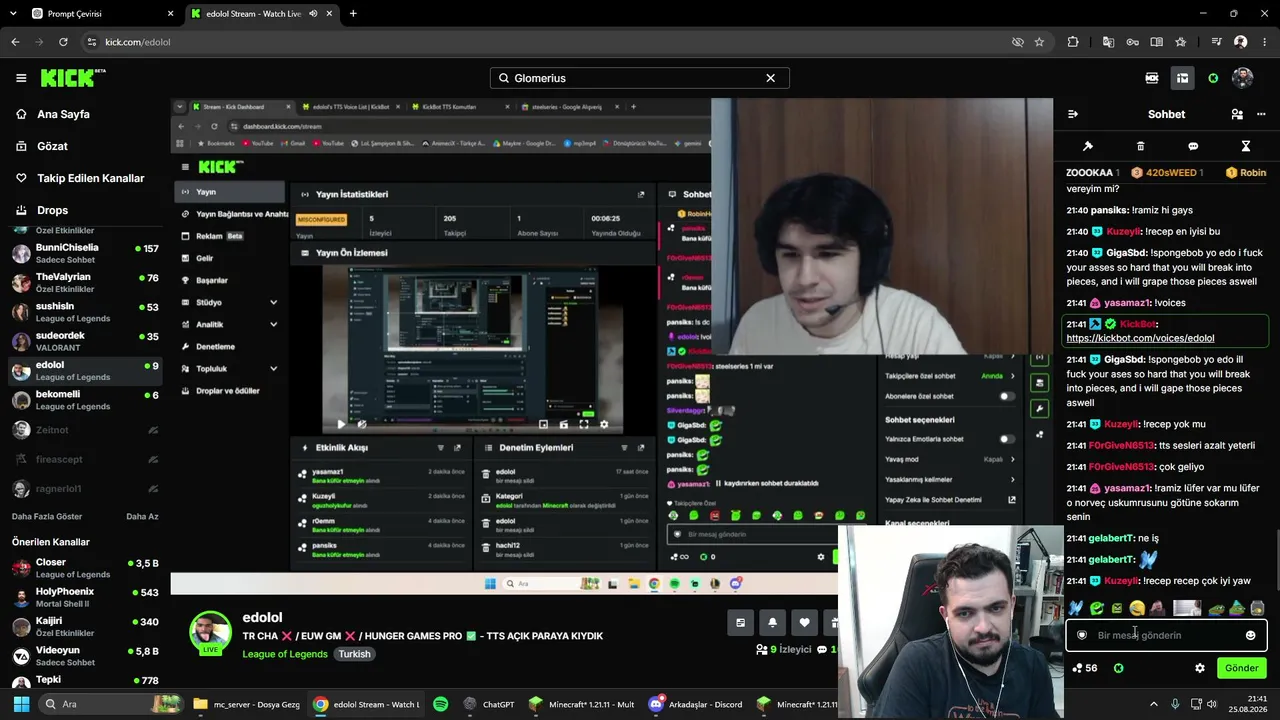The width and height of the screenshot is (1280, 720).
Task: Open kickbot.com/voices/edolol chat link
Action: coord(1140,338)
